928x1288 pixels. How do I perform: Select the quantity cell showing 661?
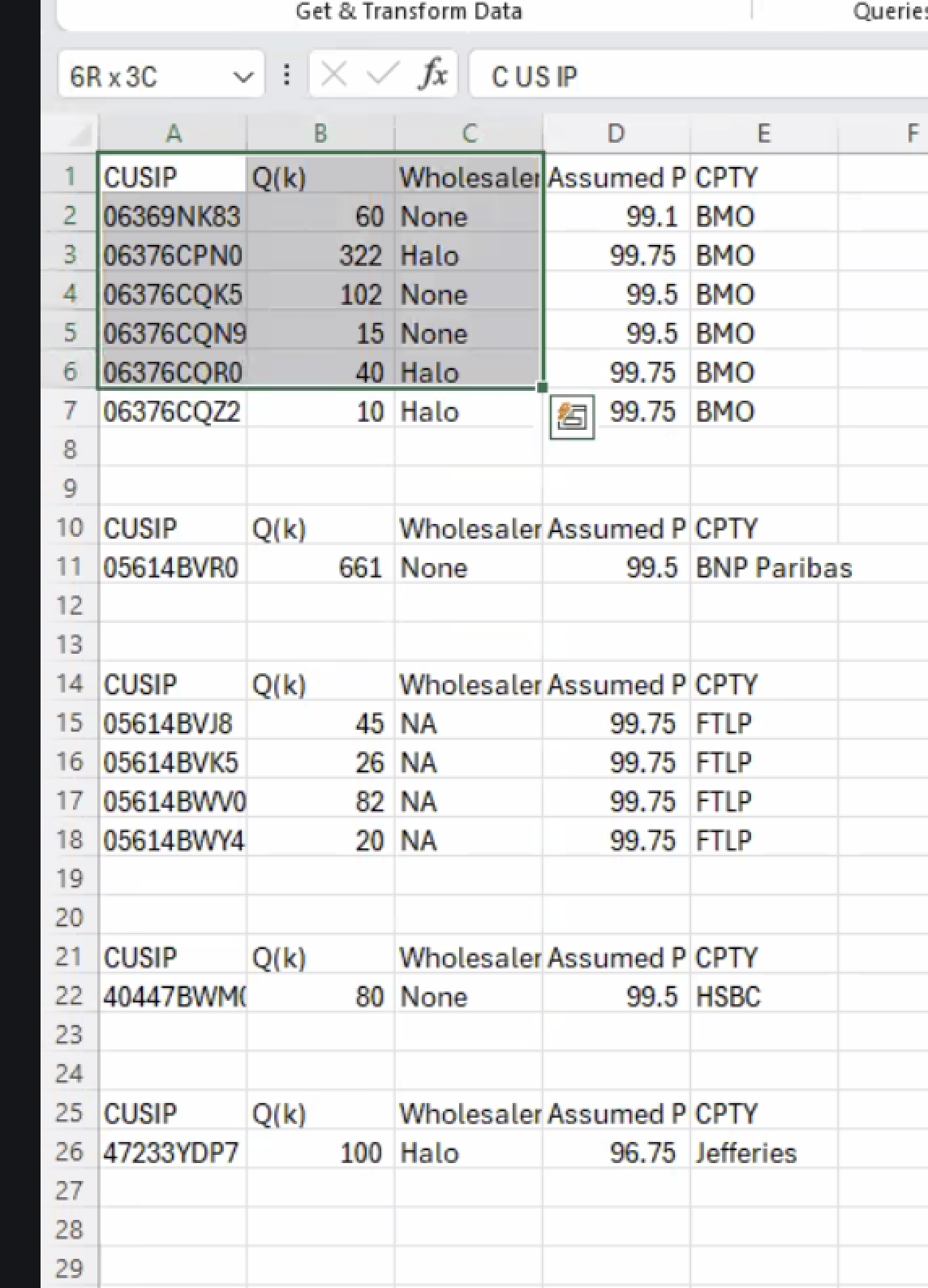point(321,568)
